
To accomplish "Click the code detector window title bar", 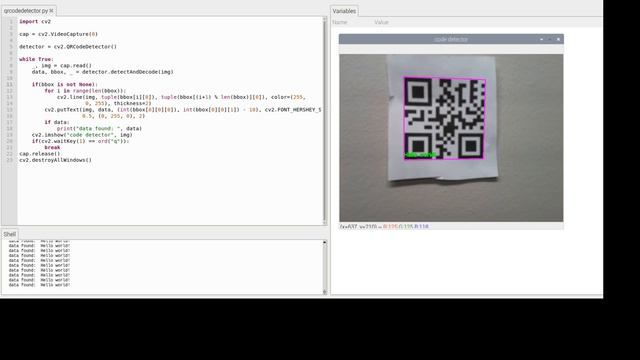I will coord(451,39).
